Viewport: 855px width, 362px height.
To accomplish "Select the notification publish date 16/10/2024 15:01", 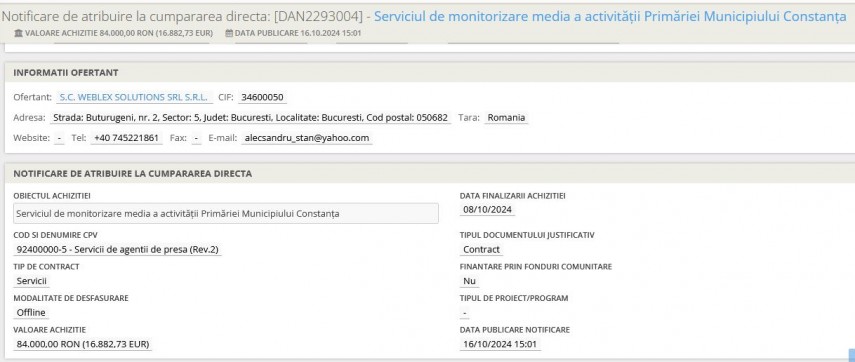I will [x=500, y=345].
